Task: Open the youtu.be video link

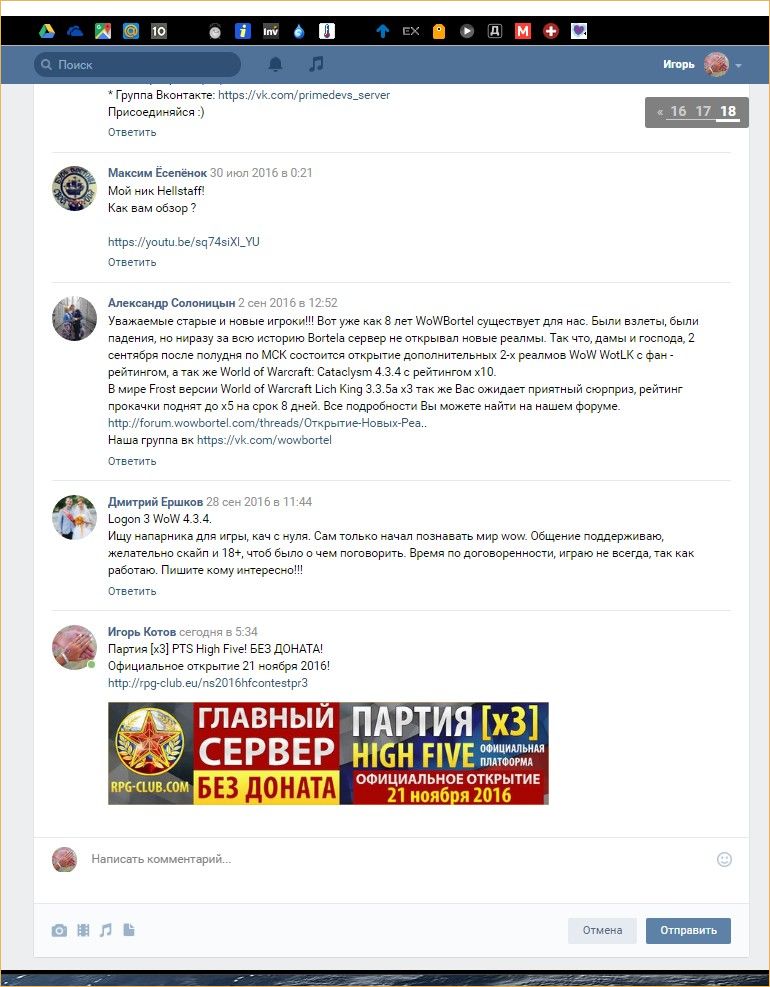Action: pyautogui.click(x=183, y=242)
